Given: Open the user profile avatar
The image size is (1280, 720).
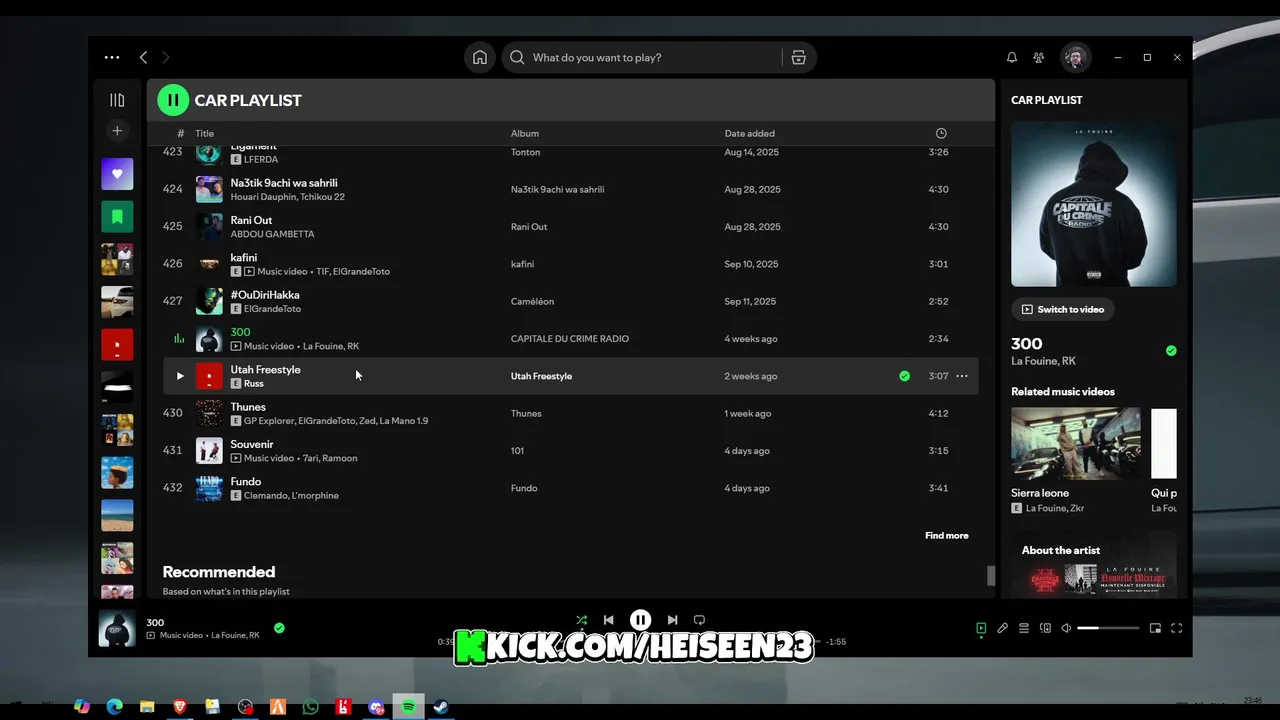Looking at the screenshot, I should click(x=1075, y=58).
